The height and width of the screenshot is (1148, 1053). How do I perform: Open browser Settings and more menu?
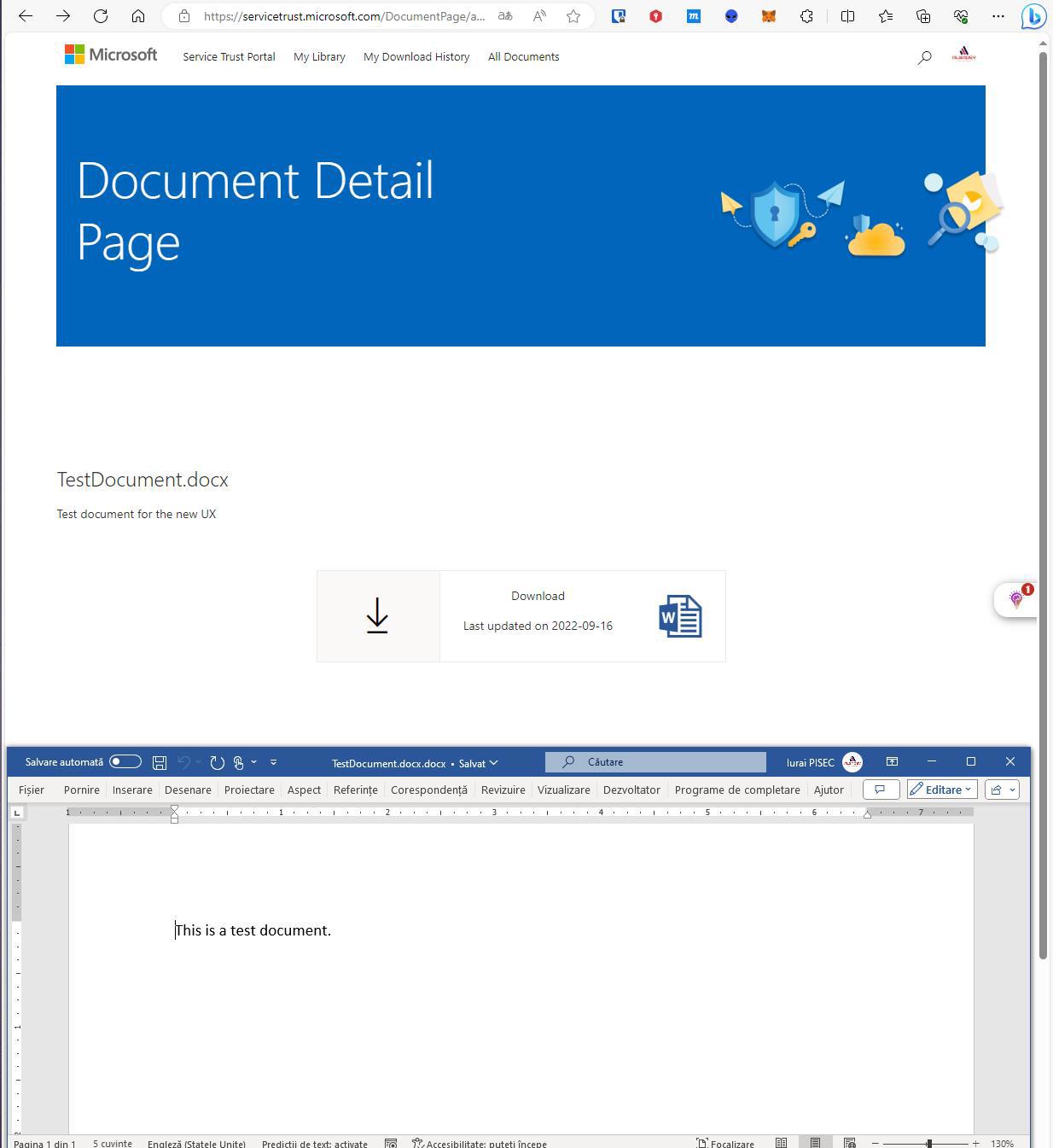point(998,16)
